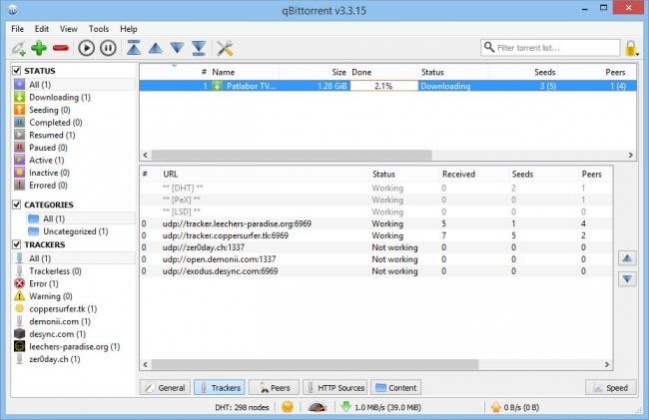Click the Move up in queue arrow
The height and width of the screenshot is (420, 649).
156,48
